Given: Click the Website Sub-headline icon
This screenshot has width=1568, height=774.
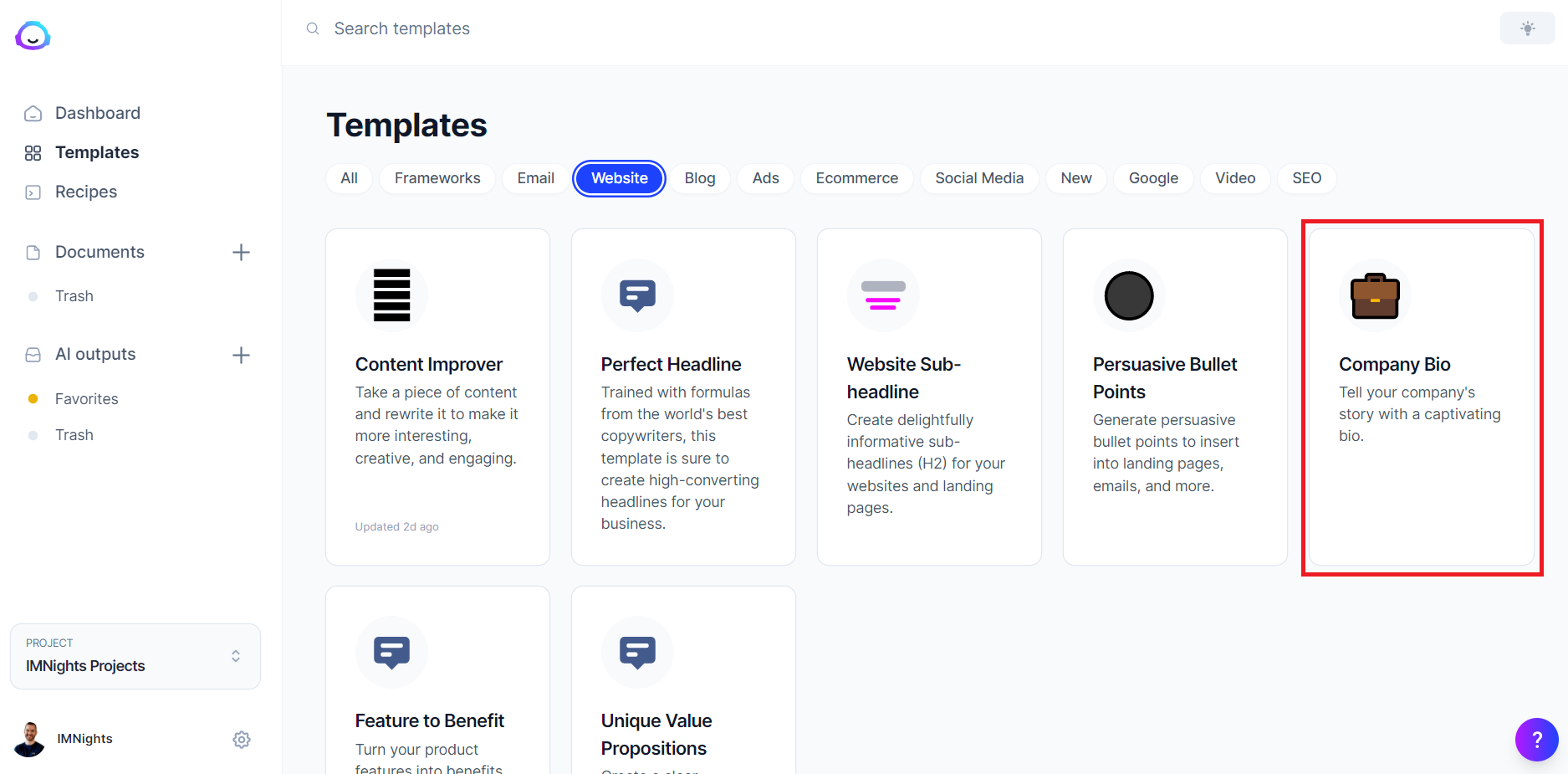Looking at the screenshot, I should pyautogui.click(x=883, y=295).
